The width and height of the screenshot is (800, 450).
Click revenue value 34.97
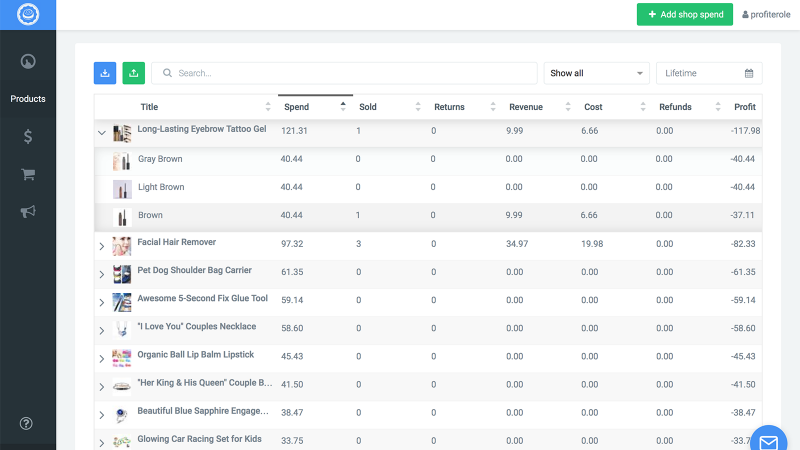point(517,244)
